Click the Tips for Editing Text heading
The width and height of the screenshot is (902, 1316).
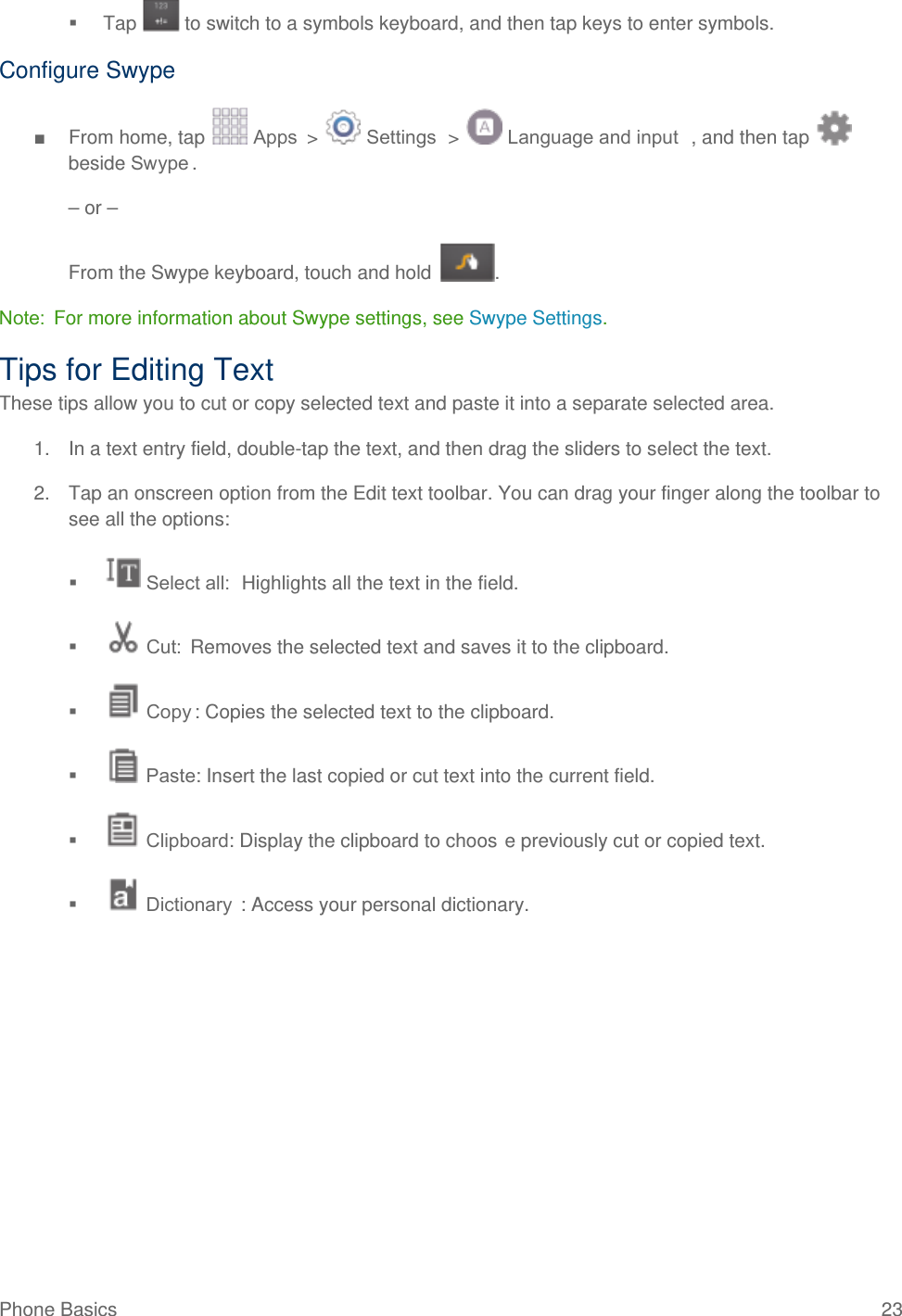[136, 370]
